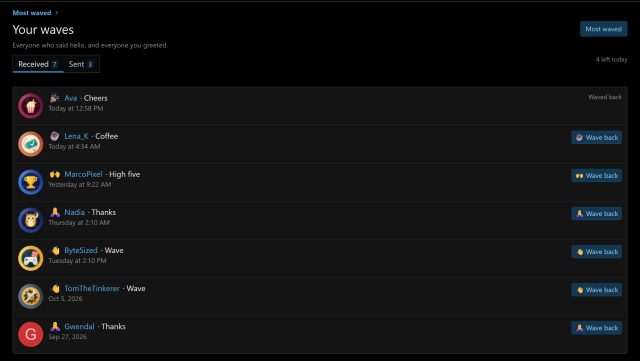Switch to the Sent tab
This screenshot has width=640, height=361.
click(81, 64)
